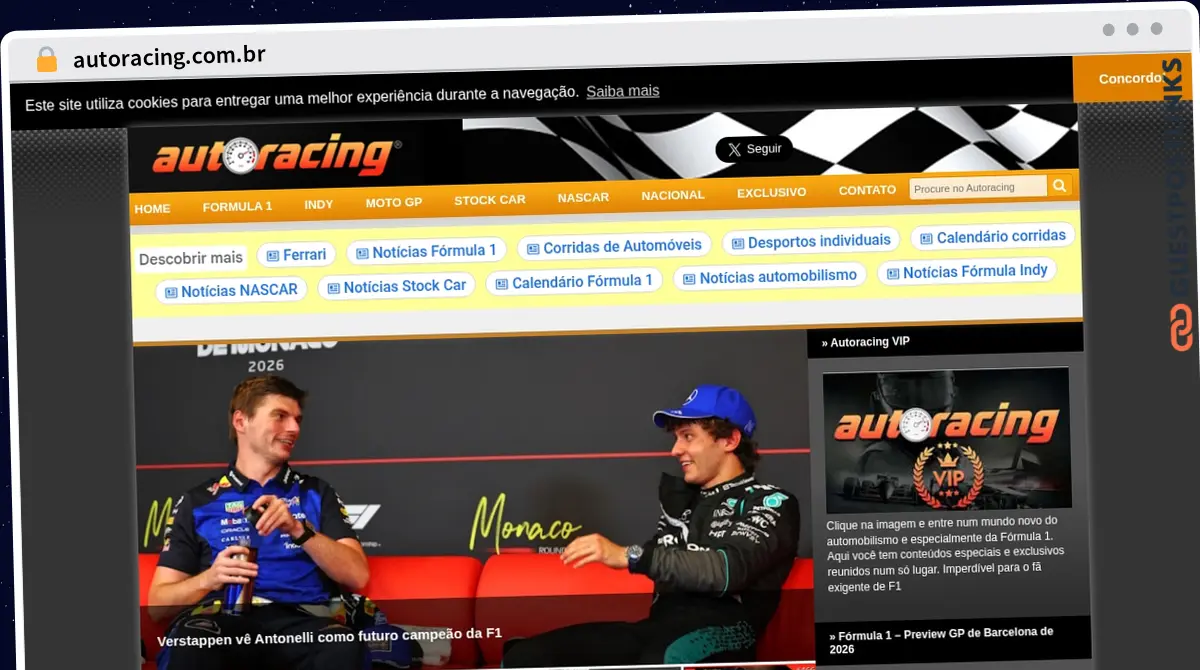Open headline Verstappen vê Antonelli como futuro campeão
1200x670 pixels.
click(329, 636)
